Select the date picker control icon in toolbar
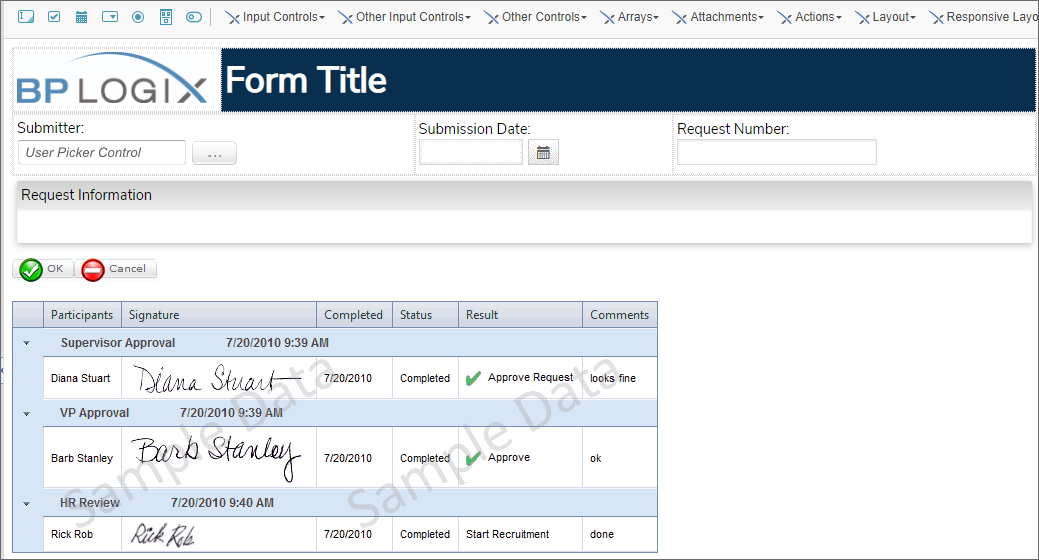This screenshot has height=560, width=1039. (82, 17)
